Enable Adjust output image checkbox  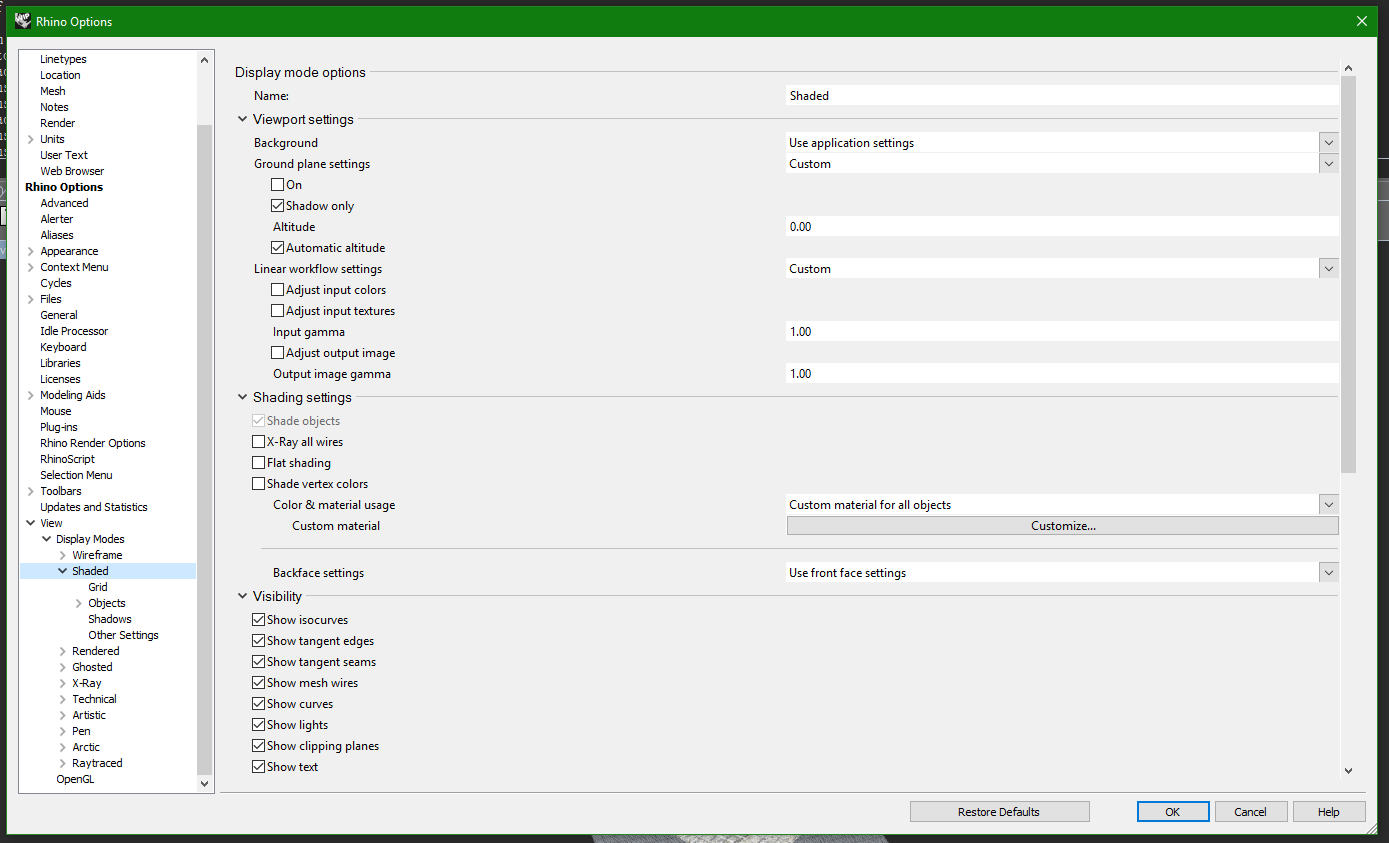pos(277,353)
